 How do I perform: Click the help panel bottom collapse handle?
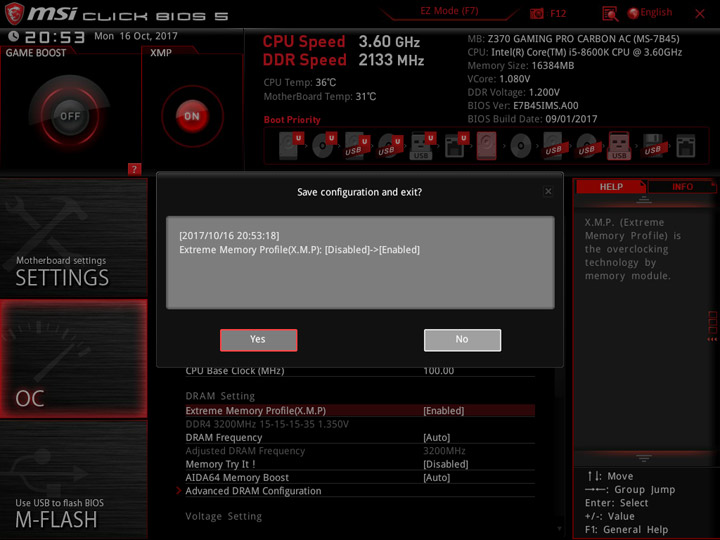coord(643,458)
